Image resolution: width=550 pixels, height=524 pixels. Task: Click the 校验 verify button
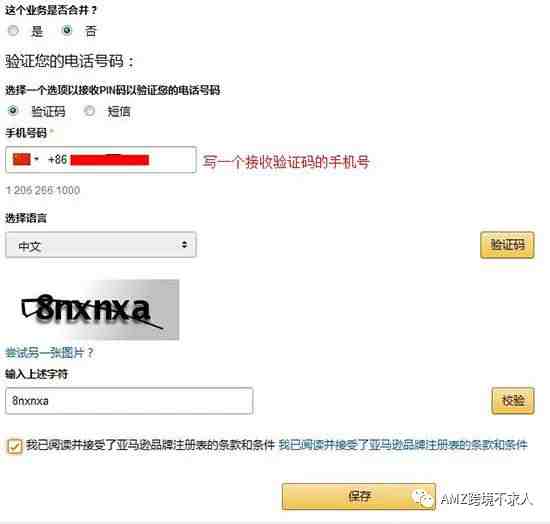click(x=513, y=401)
